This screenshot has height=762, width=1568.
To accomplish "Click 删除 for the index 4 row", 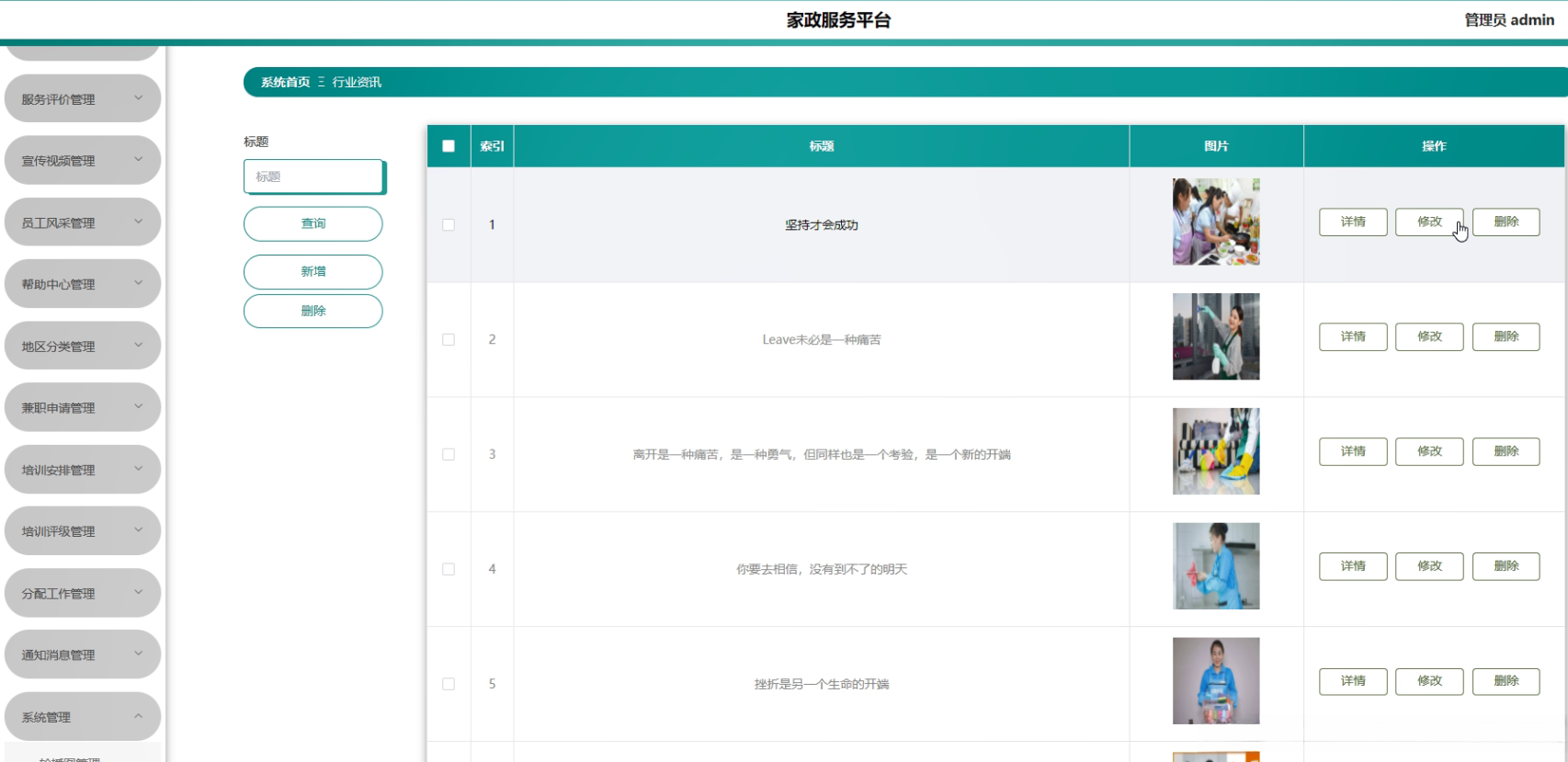I will 1506,566.
